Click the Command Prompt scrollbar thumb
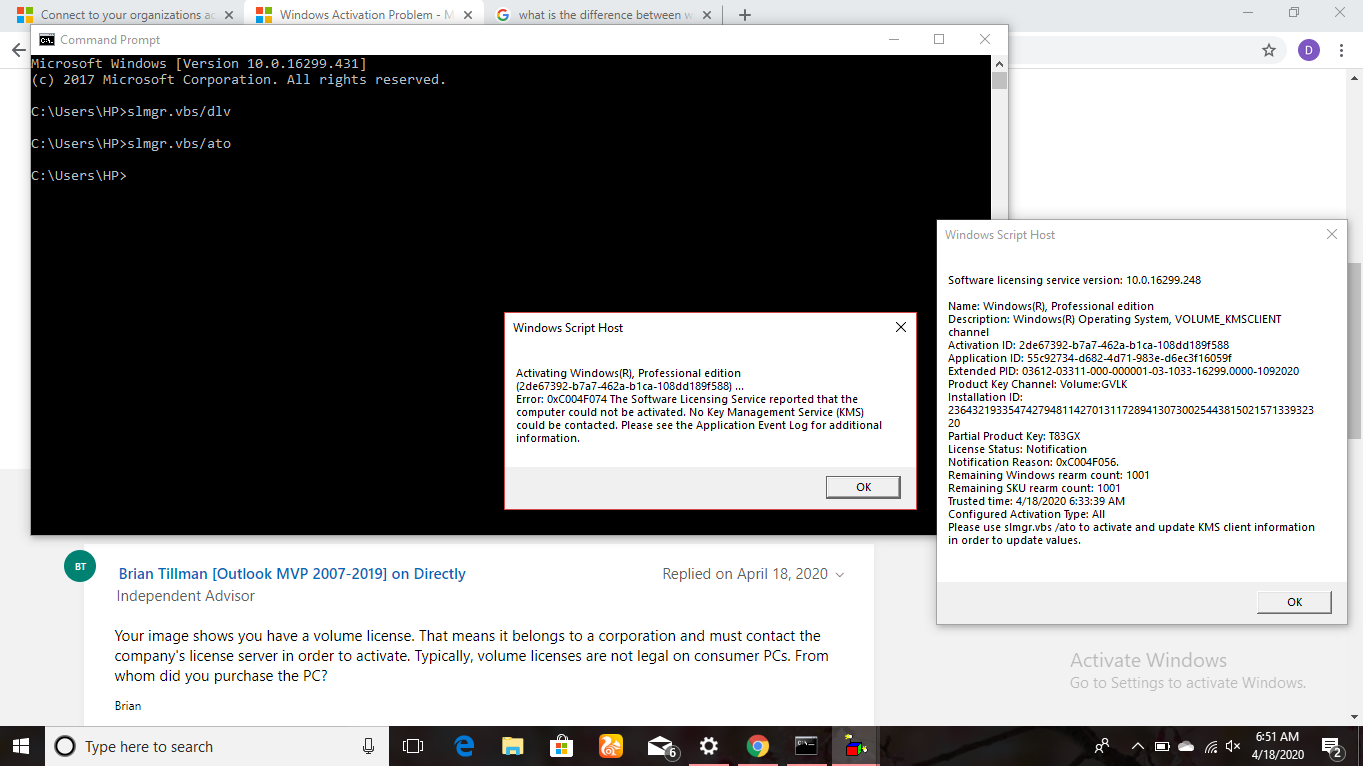This screenshot has width=1363, height=766. tap(999, 81)
